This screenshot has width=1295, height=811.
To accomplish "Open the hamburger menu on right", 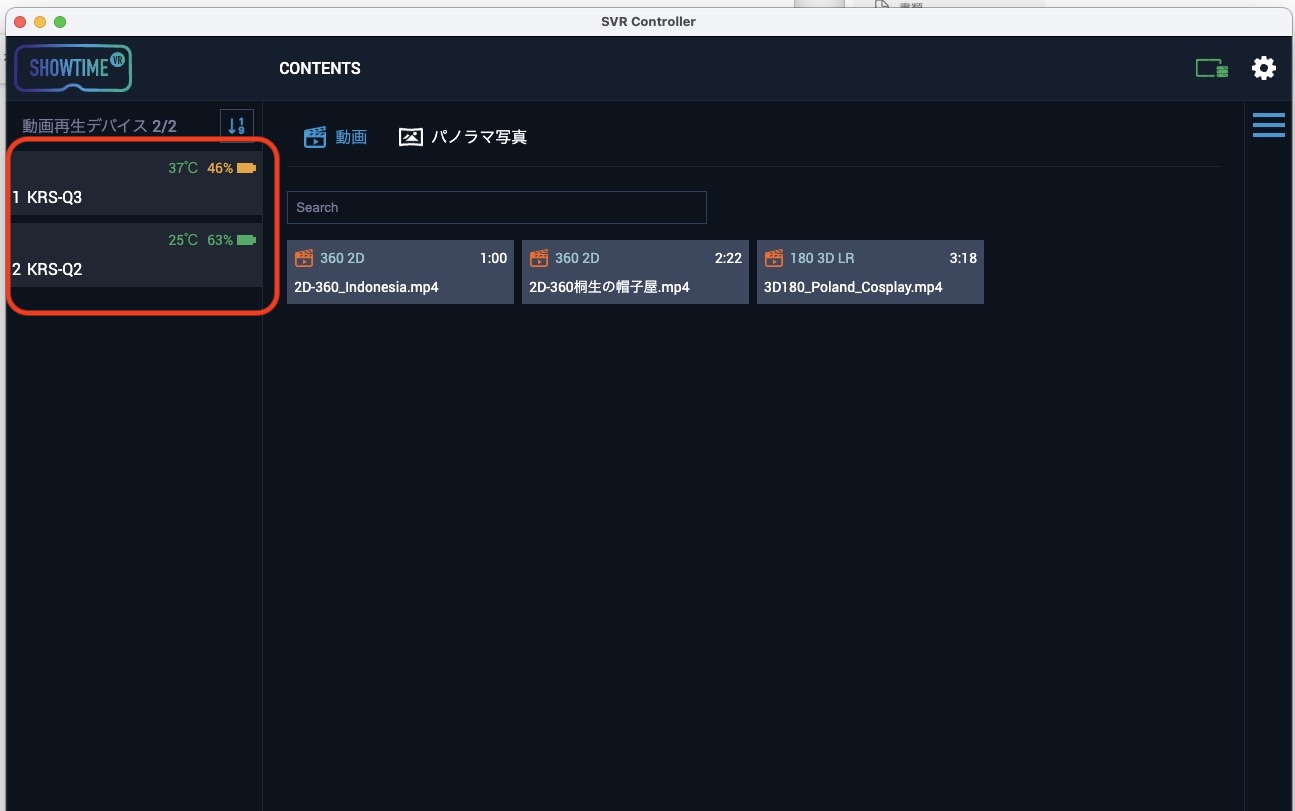I will pos(1268,125).
